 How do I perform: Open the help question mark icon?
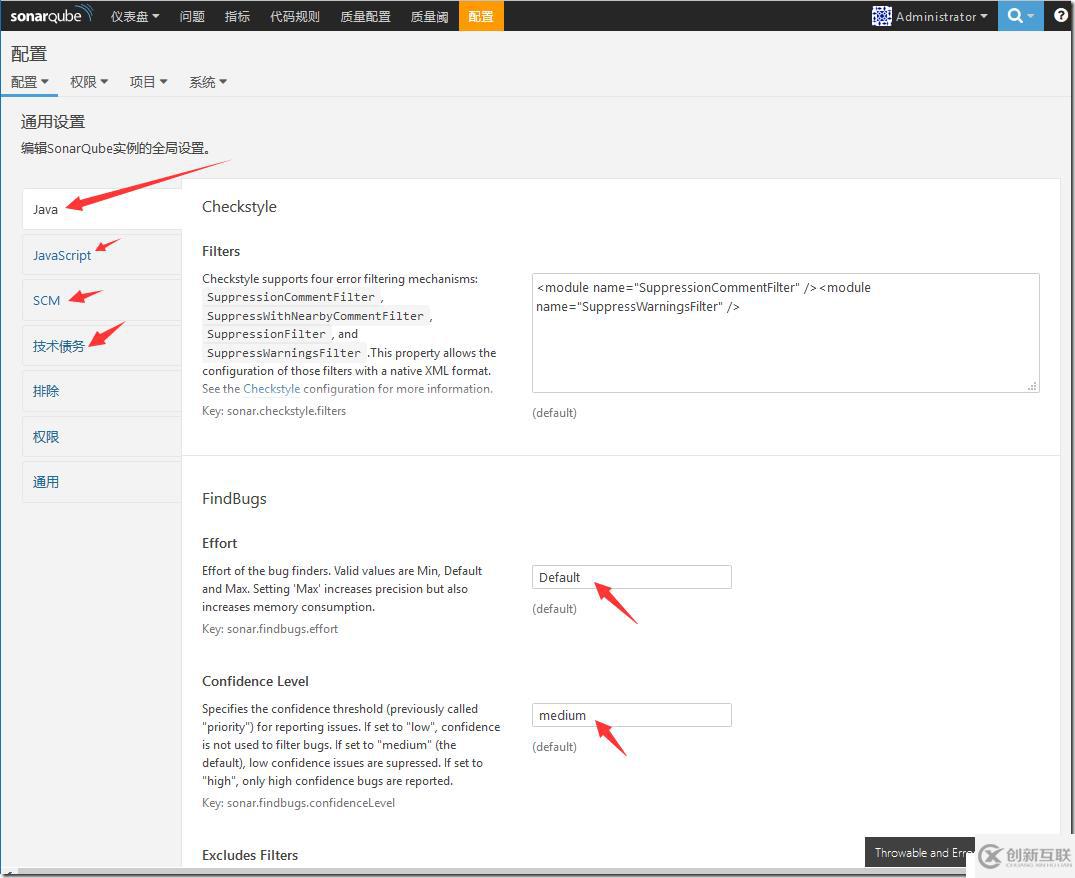pos(1060,16)
